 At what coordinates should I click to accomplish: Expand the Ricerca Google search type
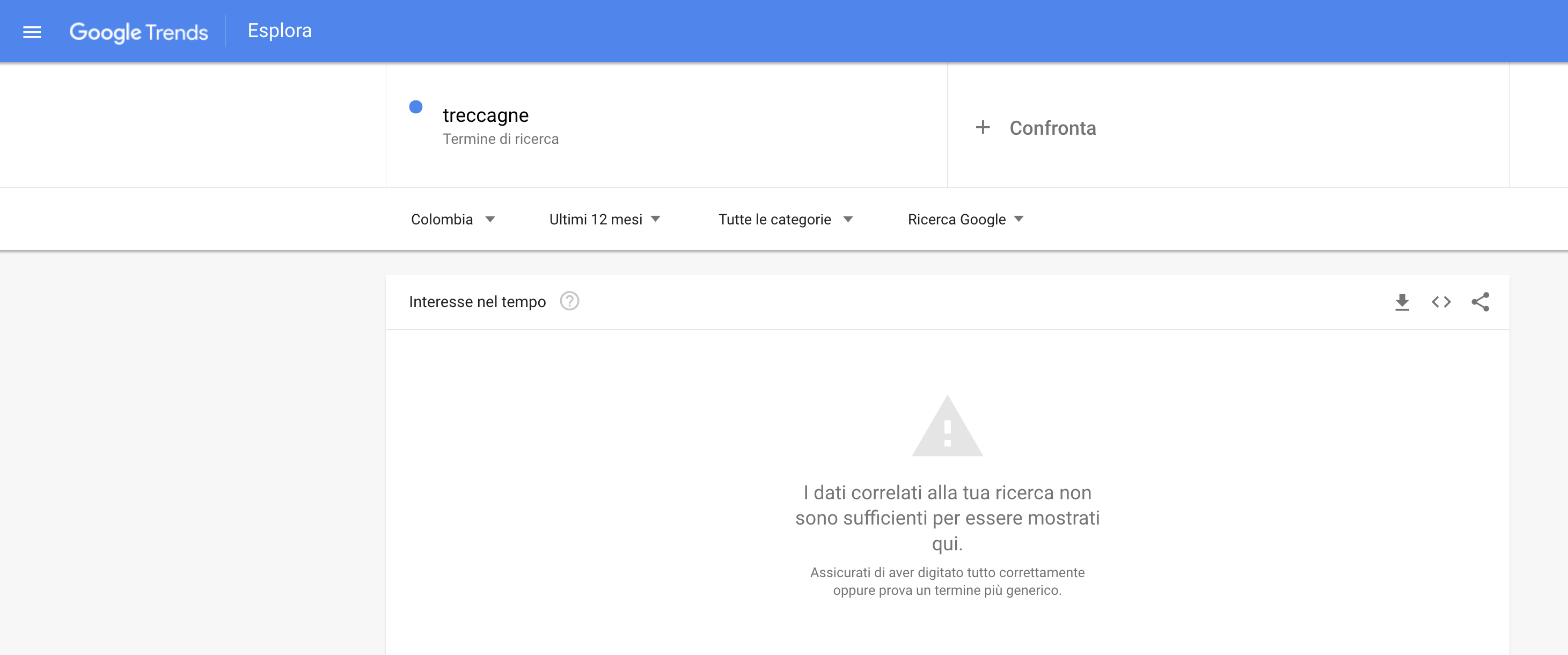click(965, 219)
